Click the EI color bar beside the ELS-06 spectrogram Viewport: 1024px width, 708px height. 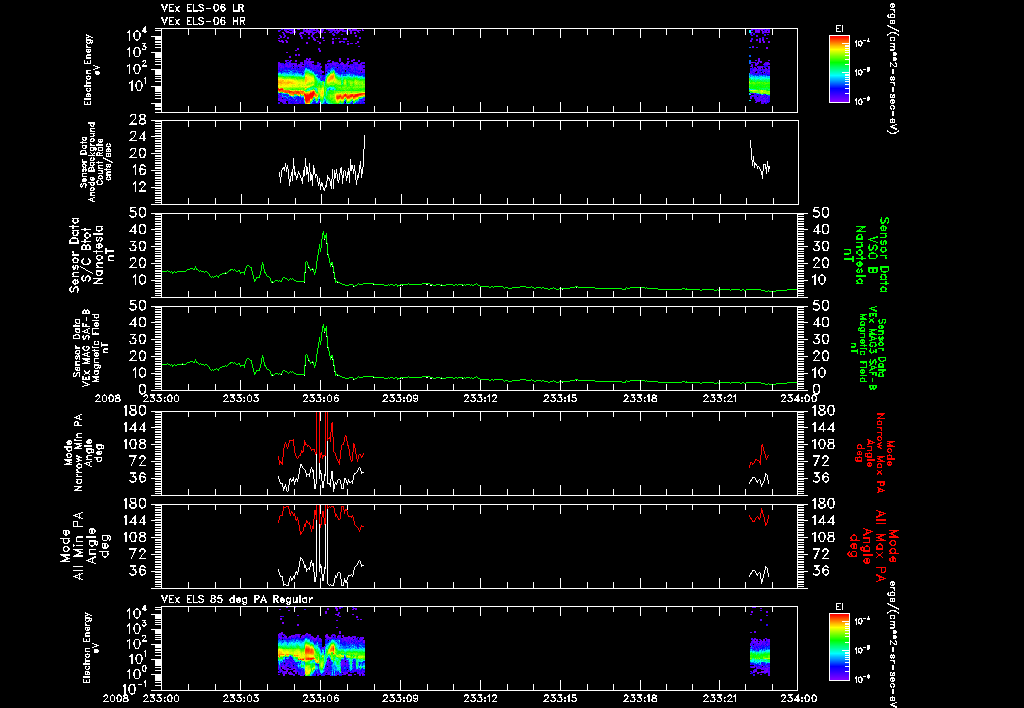pos(839,69)
